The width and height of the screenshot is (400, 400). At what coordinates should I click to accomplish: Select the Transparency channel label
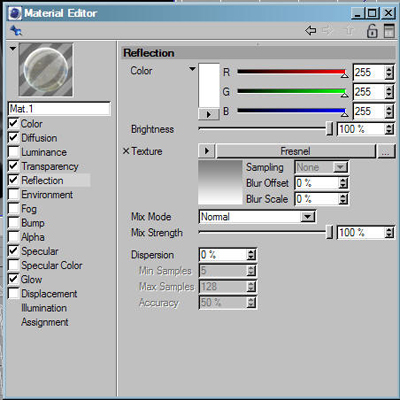pyautogui.click(x=50, y=166)
